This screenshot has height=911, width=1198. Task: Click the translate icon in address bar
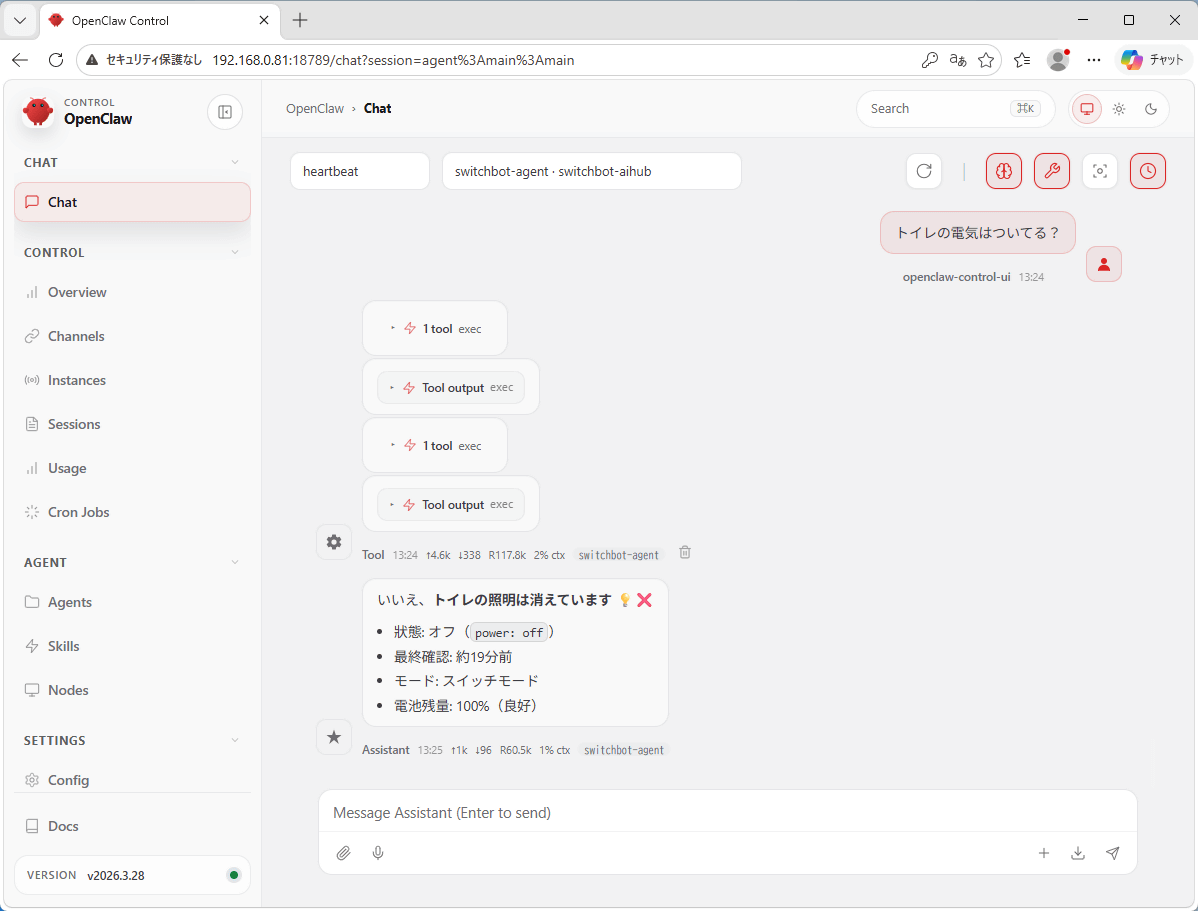point(957,60)
